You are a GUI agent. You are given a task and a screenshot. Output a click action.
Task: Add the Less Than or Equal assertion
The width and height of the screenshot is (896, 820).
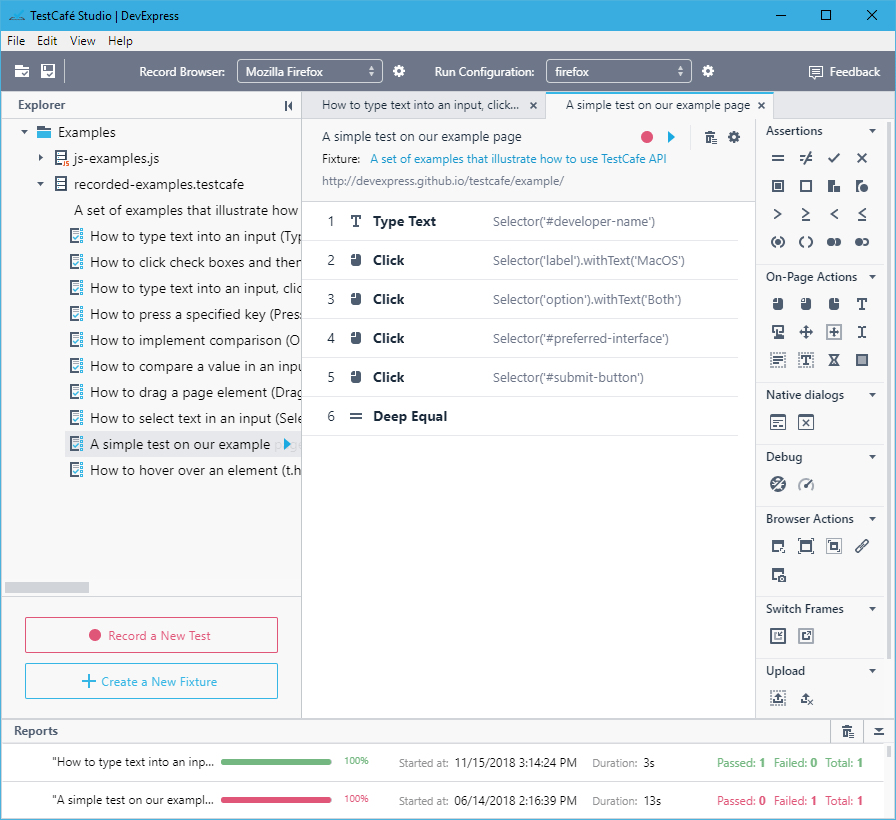(x=862, y=214)
